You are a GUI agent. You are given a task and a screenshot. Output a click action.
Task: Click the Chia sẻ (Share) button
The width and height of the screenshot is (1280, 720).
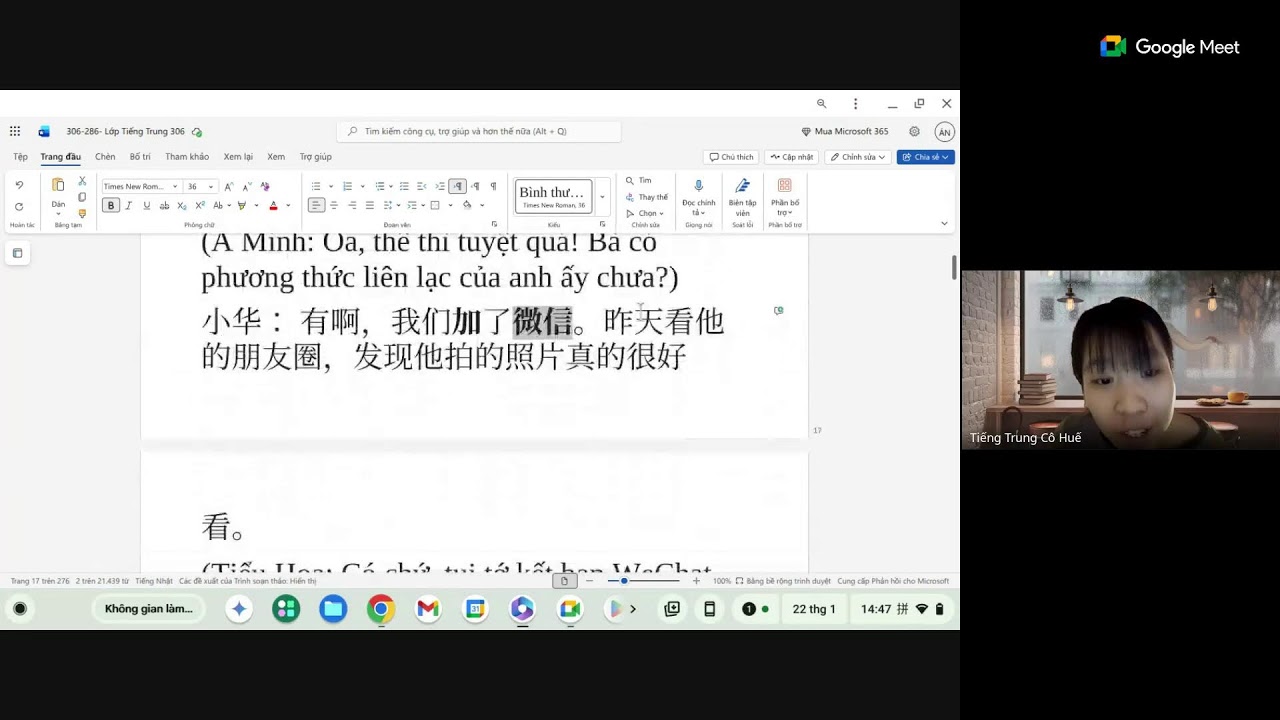tap(926, 157)
